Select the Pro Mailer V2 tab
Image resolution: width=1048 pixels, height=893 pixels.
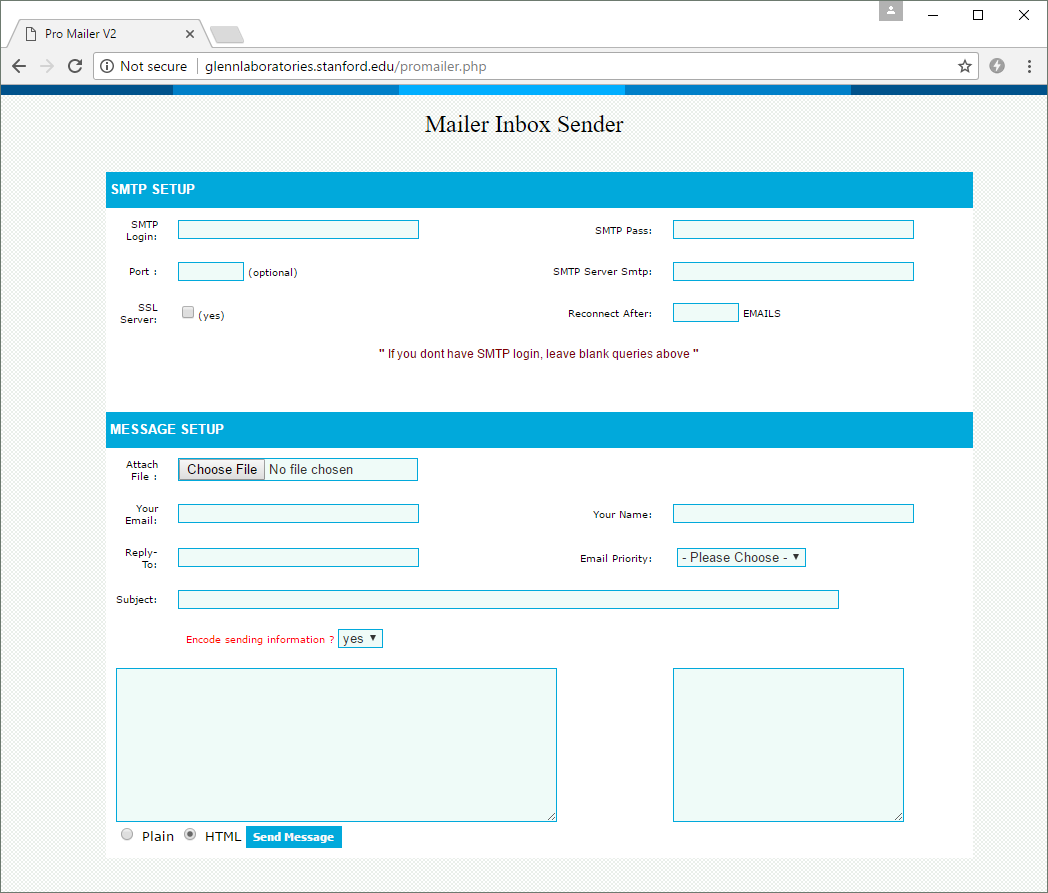107,34
